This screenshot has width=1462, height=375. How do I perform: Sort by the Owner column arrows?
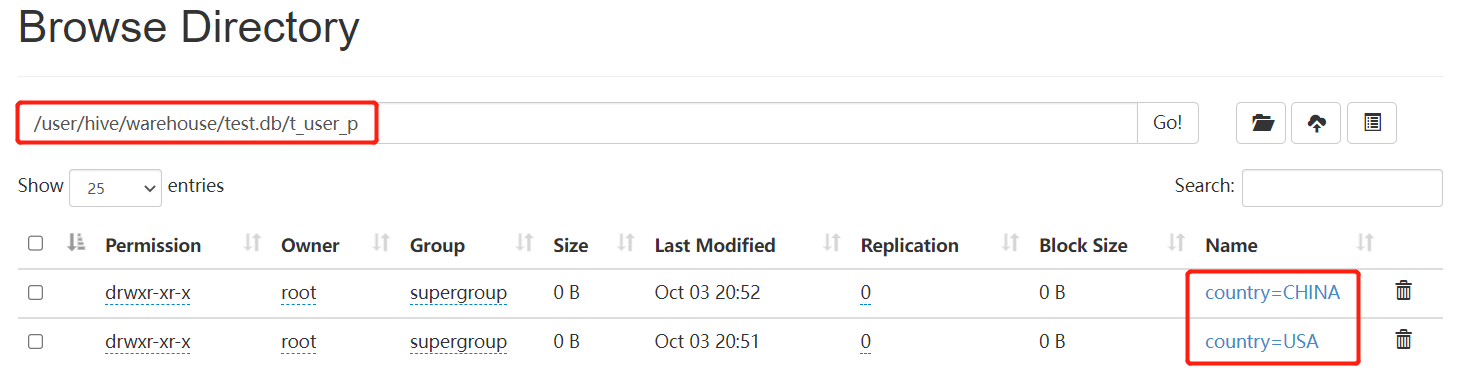coord(381,243)
